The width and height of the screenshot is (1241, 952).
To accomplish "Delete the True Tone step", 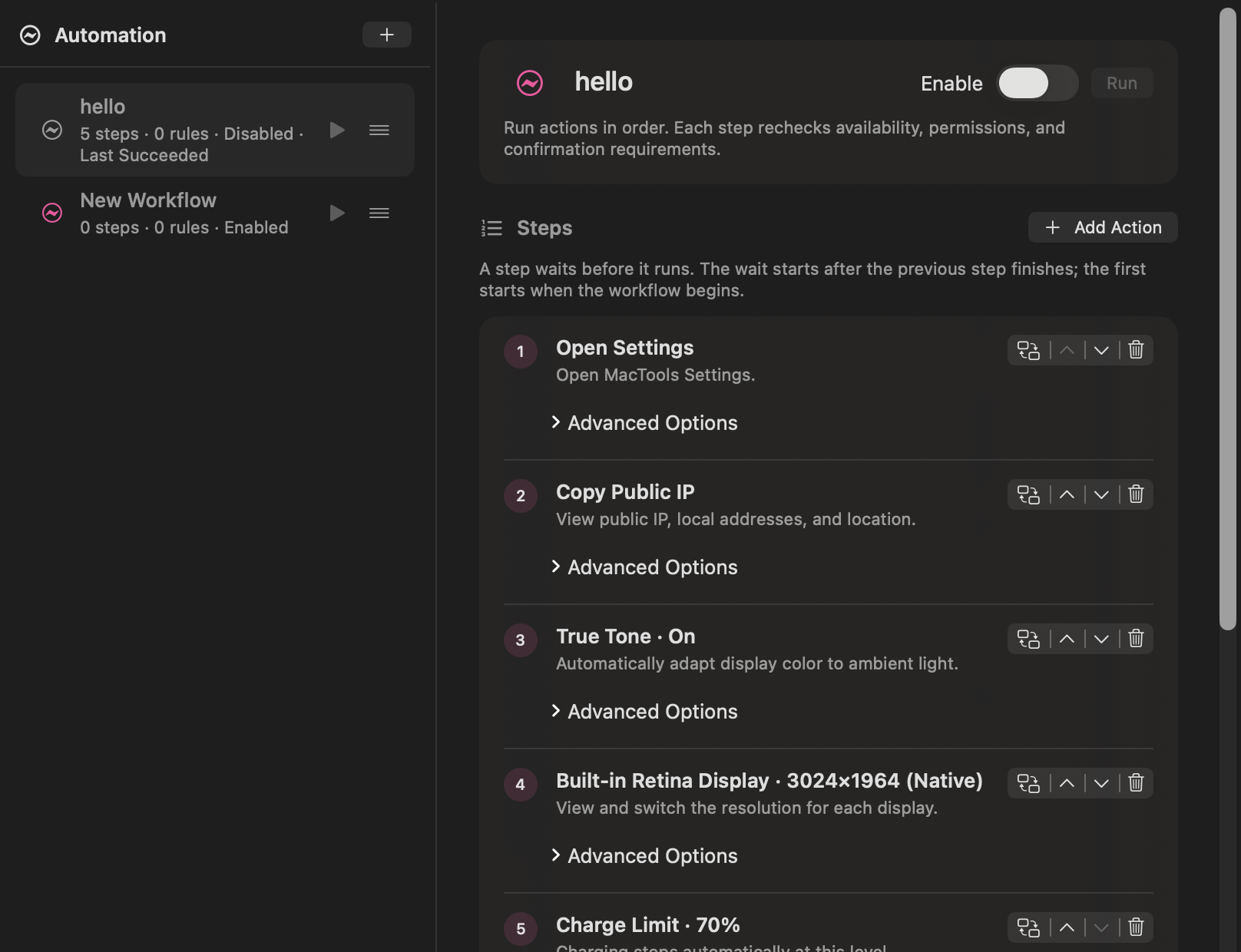I will pos(1137,639).
